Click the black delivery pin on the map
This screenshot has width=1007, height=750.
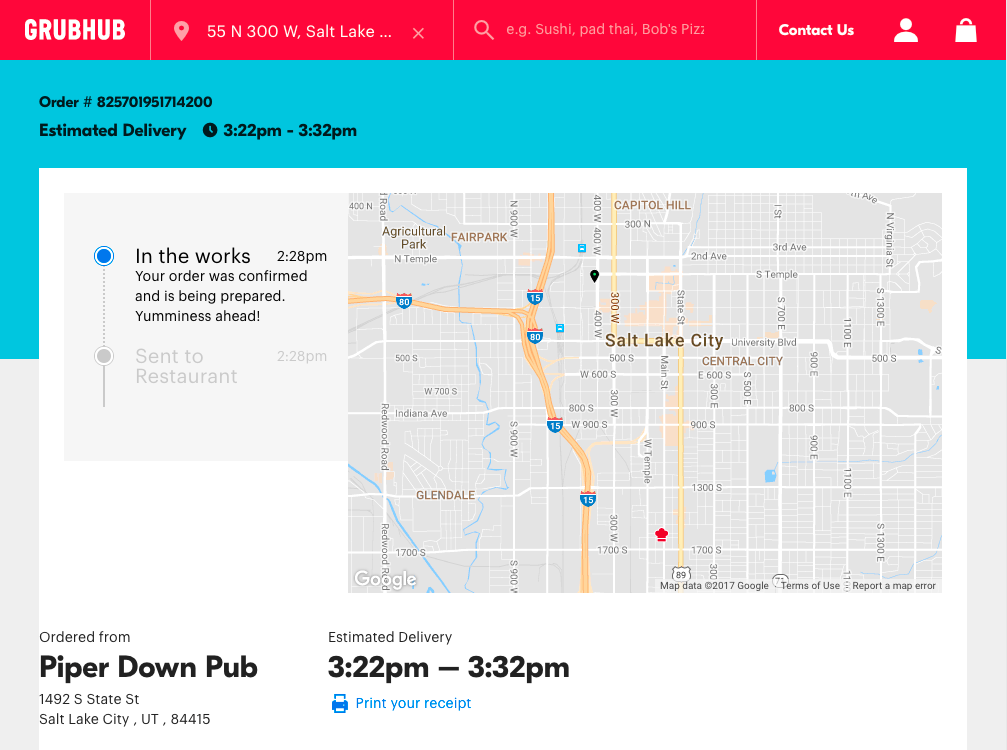(x=594, y=277)
